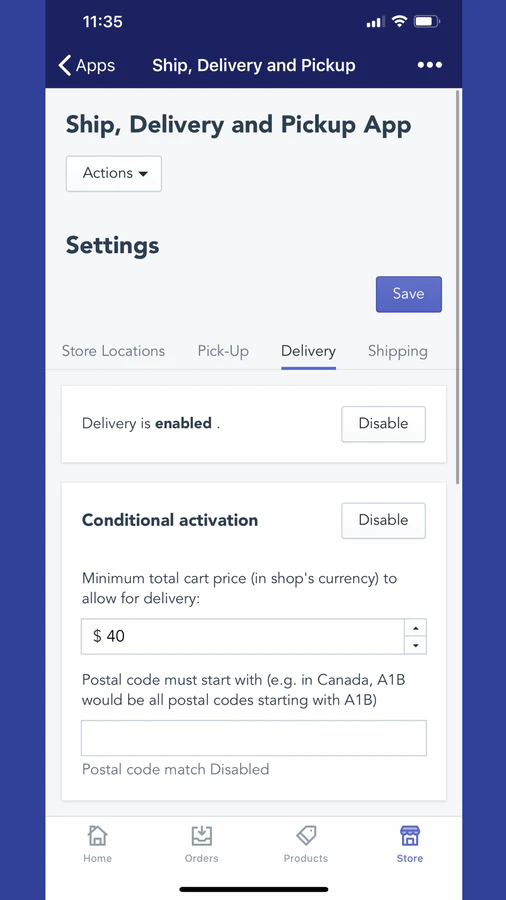Open the three-dot more options menu

430,65
